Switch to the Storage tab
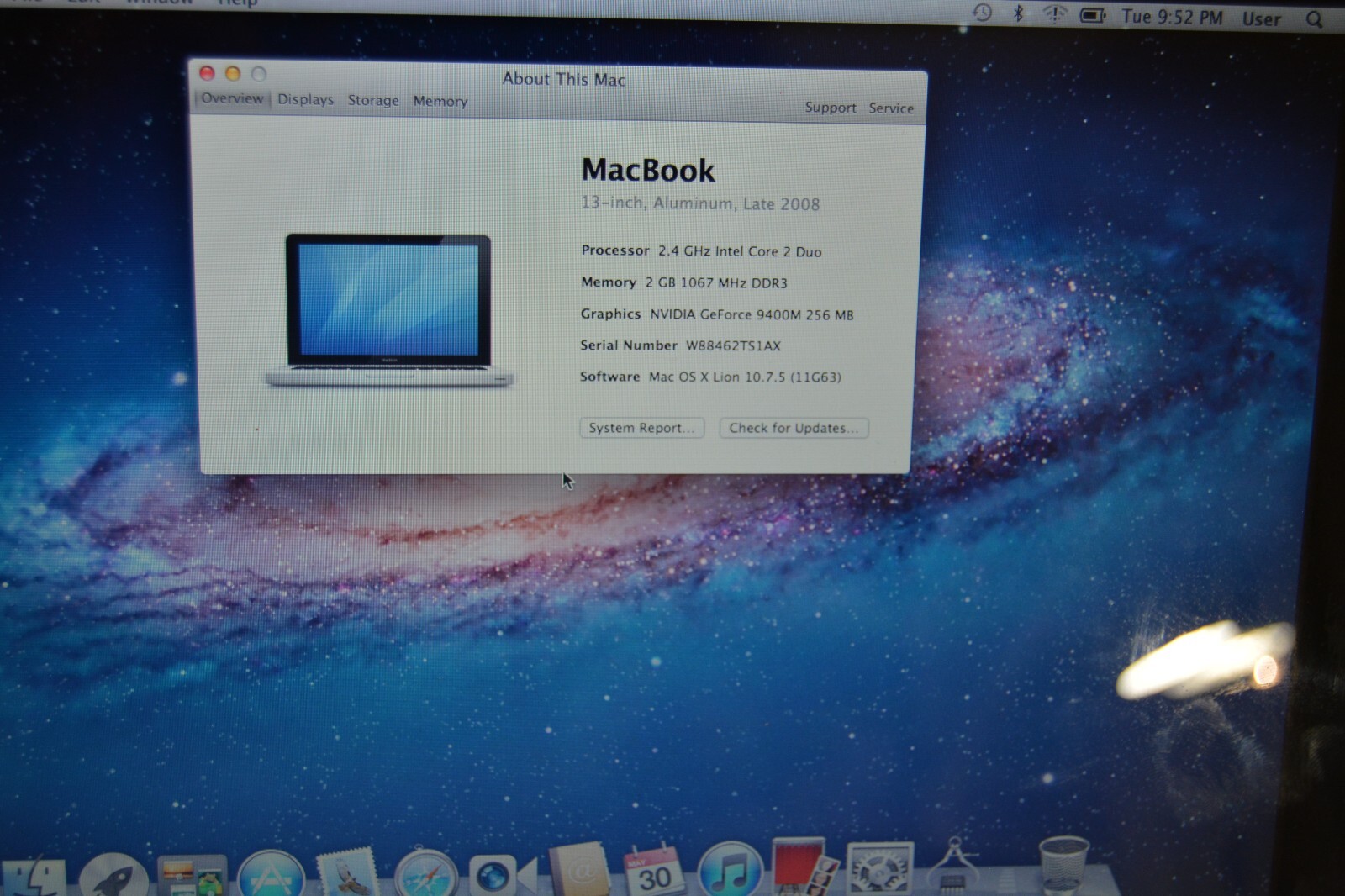Viewport: 1345px width, 896px height. 373,100
